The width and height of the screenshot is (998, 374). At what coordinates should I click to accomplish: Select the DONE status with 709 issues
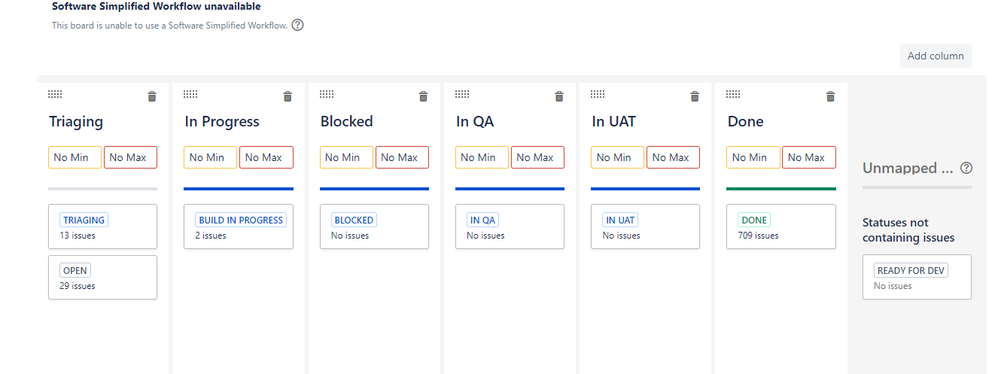point(781,226)
